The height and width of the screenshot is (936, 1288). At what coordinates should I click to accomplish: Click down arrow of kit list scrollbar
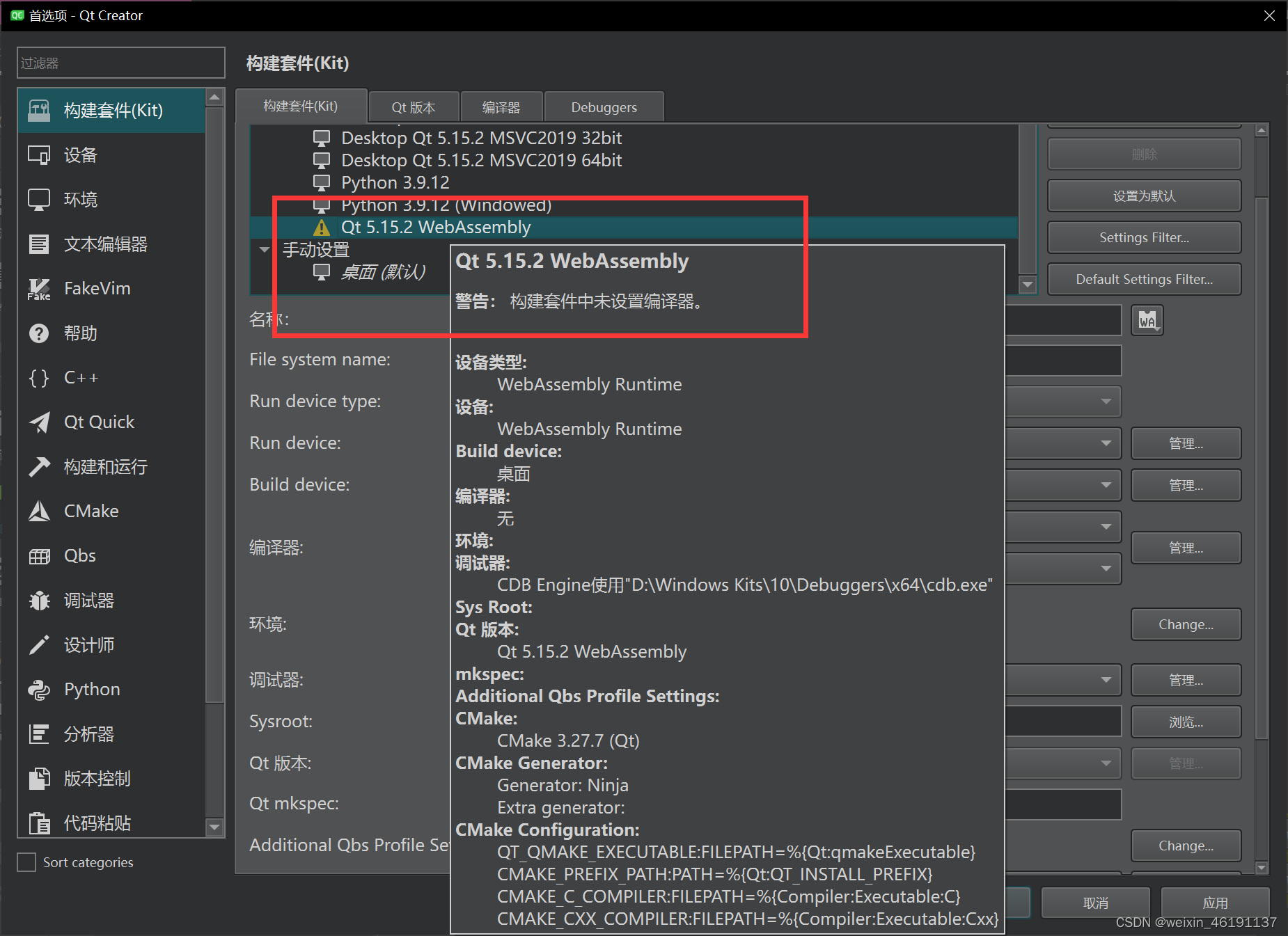click(1027, 284)
